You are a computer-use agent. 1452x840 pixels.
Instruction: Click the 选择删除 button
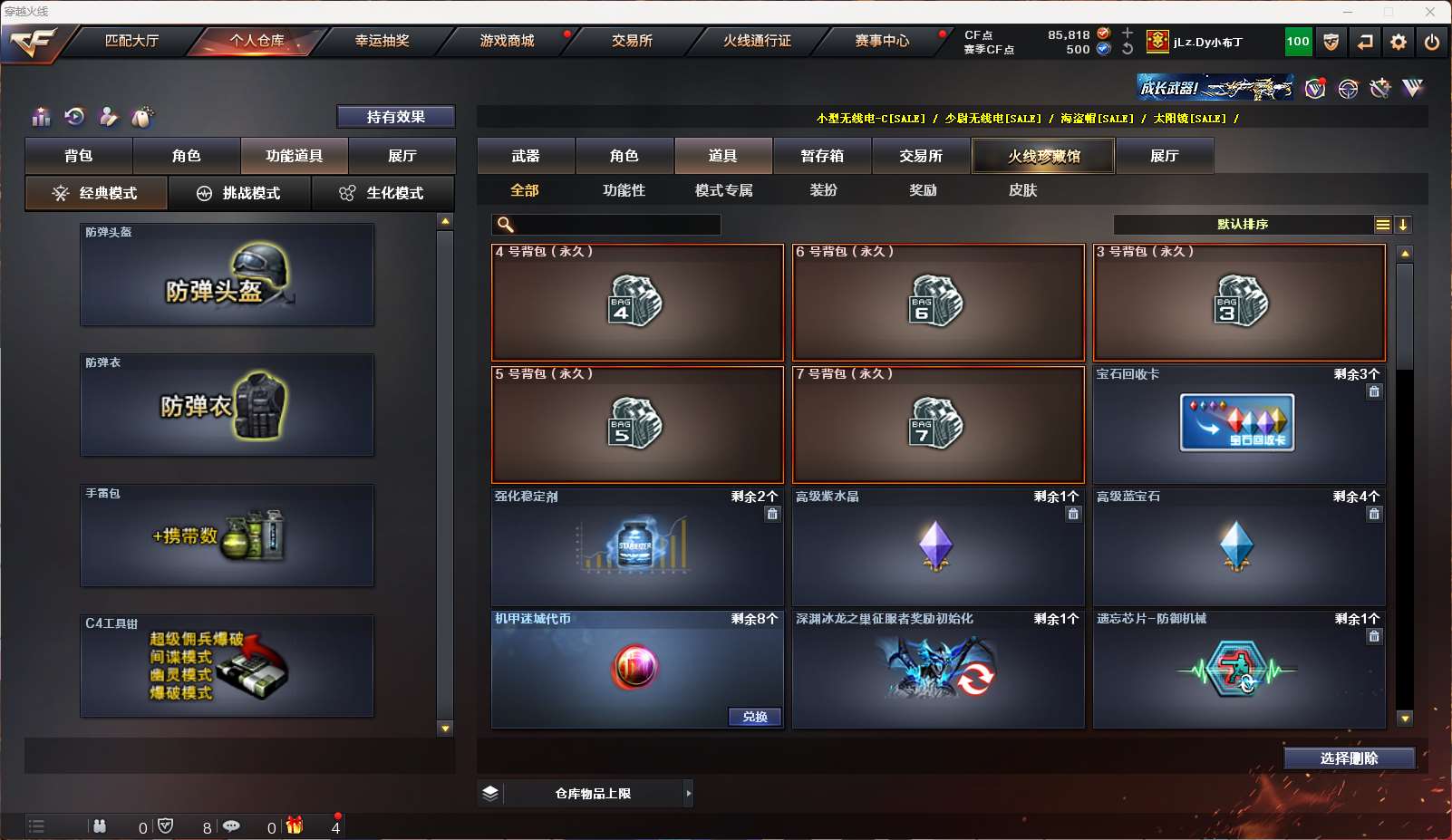1350,758
